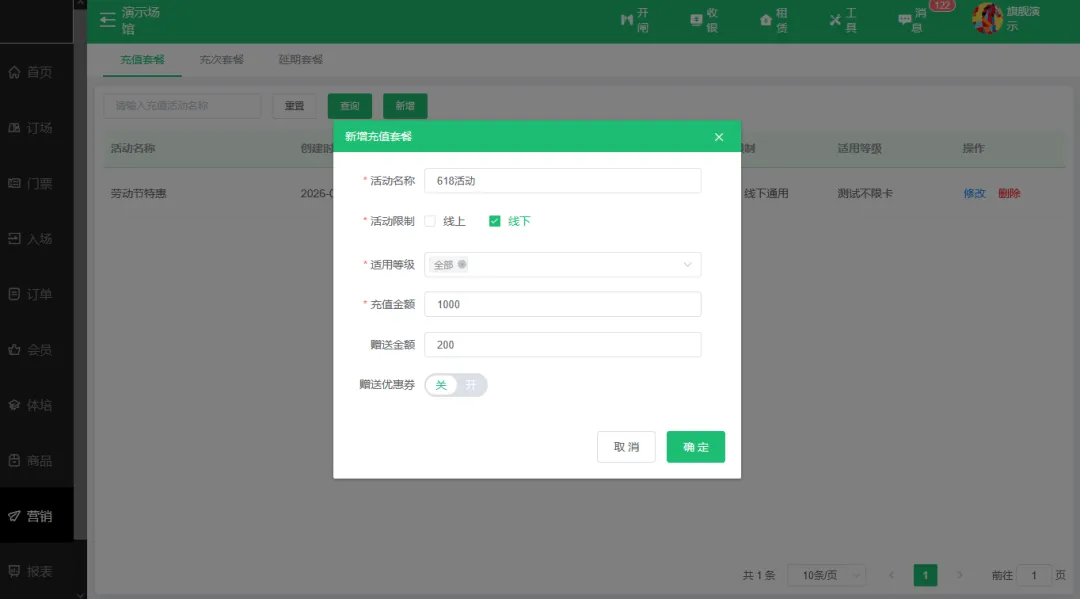Open 门票 tickets in sidebar
Viewport: 1080px width, 599px height.
[31, 183]
